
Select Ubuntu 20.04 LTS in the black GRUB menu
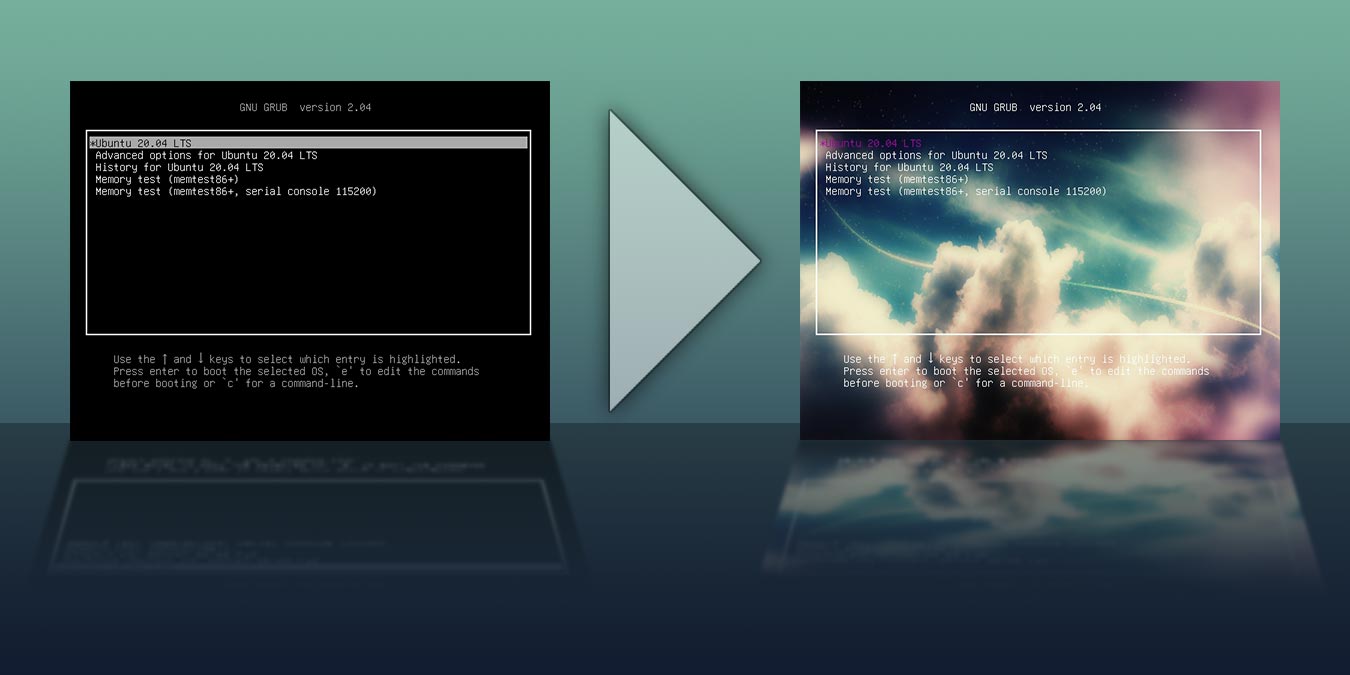[308, 143]
